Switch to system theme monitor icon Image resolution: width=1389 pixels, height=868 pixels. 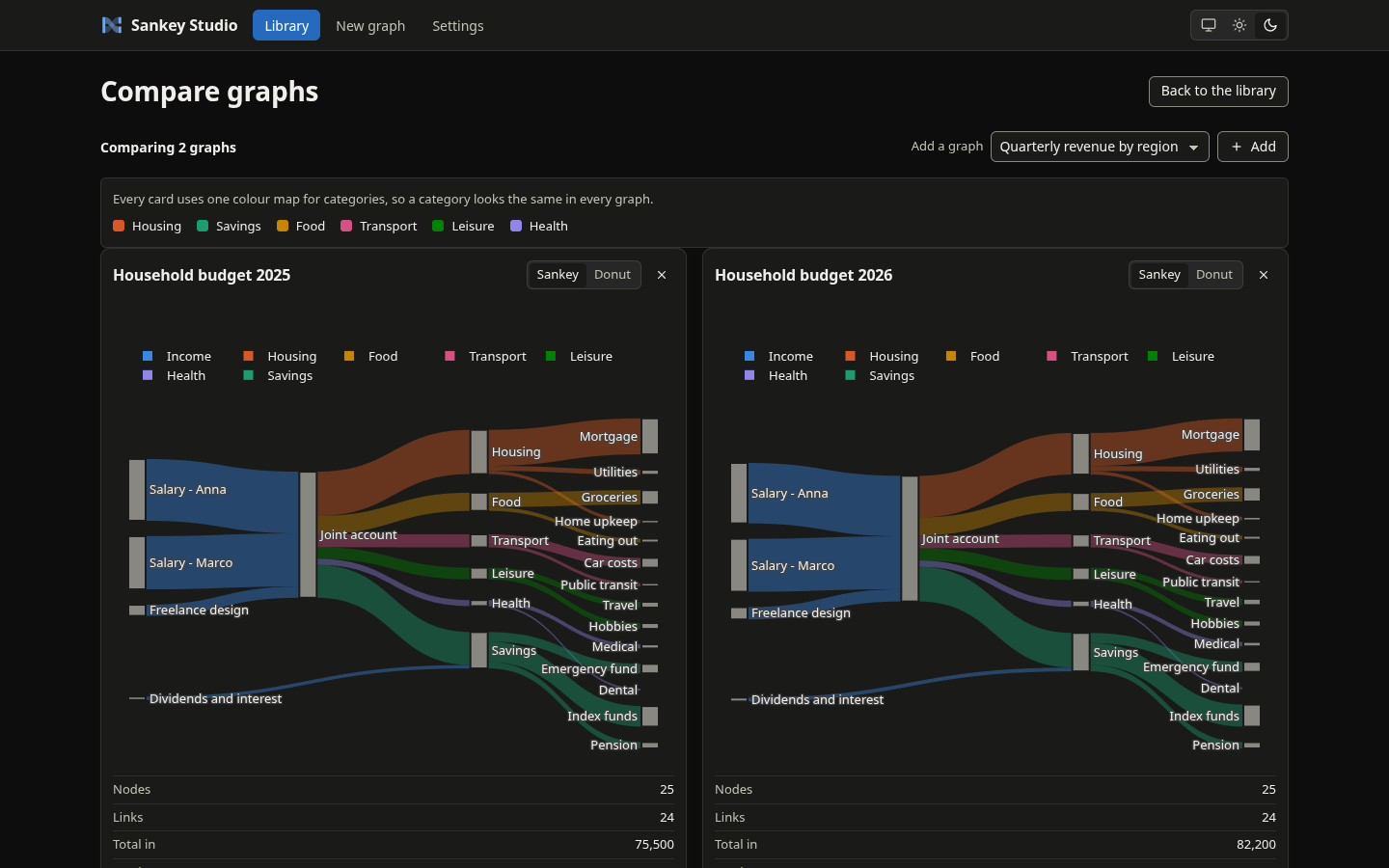point(1209,25)
